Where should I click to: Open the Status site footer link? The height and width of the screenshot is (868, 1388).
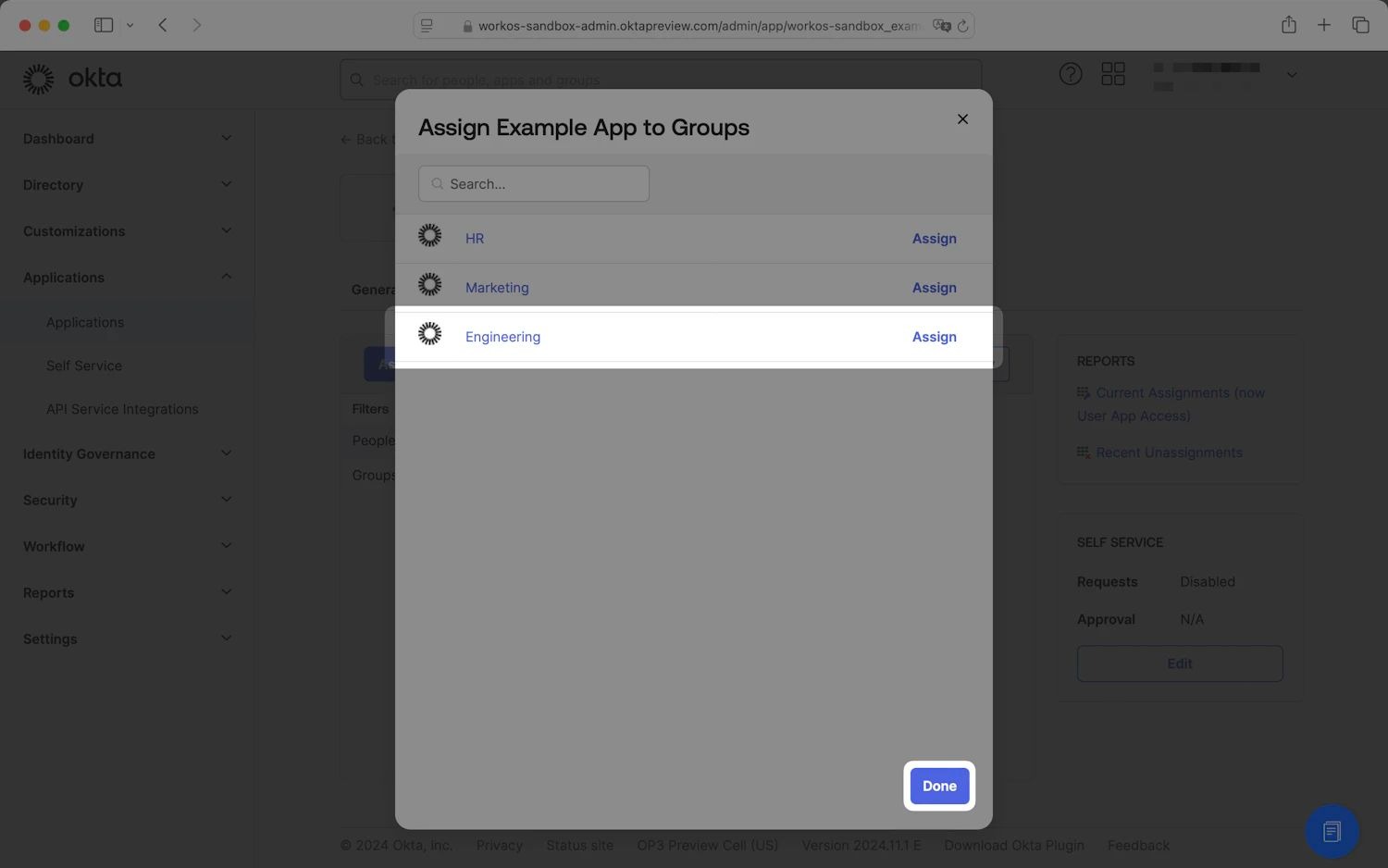coord(579,845)
